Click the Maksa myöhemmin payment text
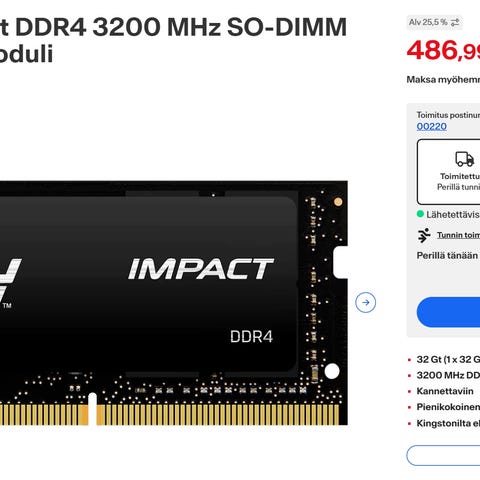480x480 pixels. (443, 80)
